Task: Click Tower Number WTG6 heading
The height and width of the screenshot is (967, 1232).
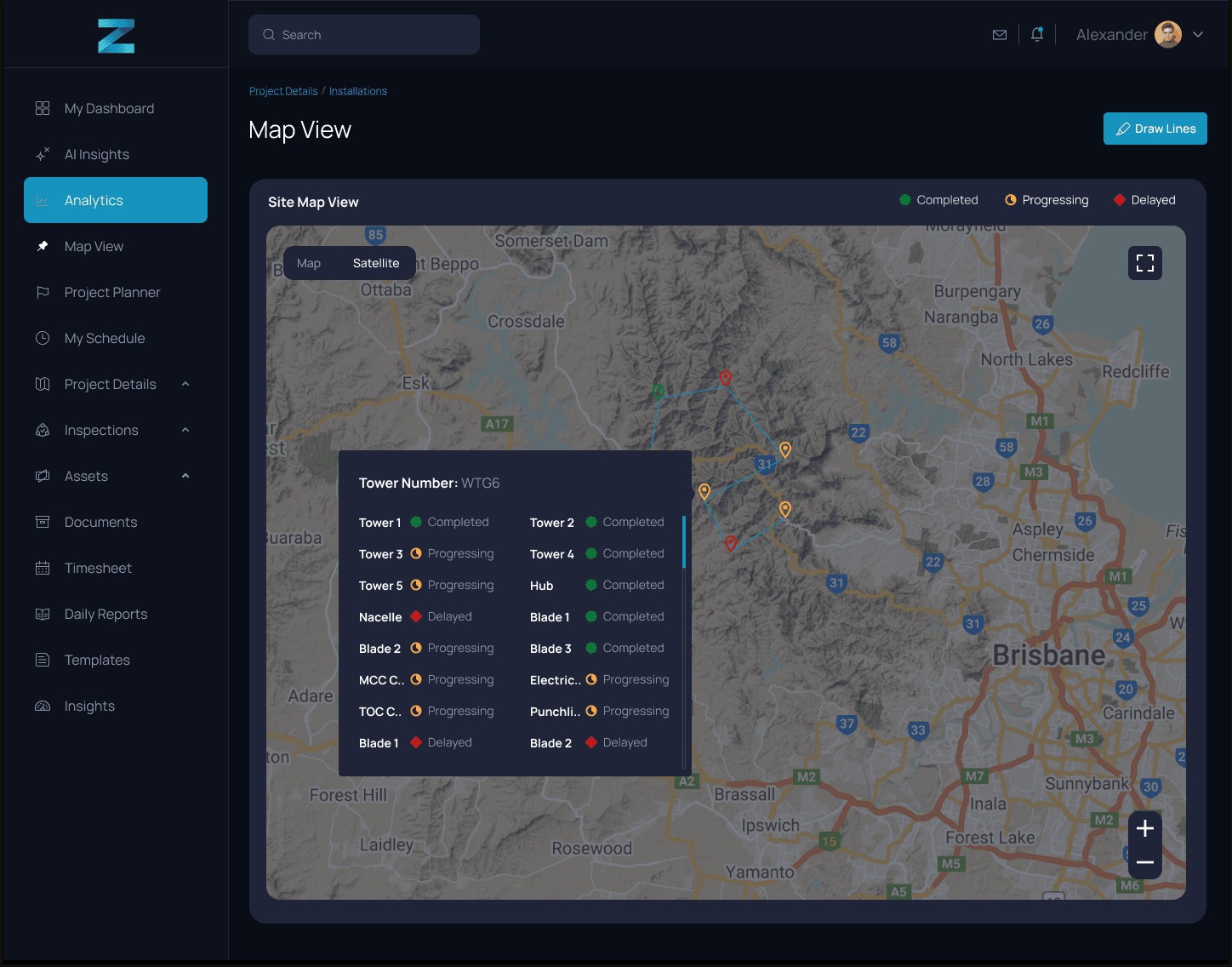Action: click(430, 483)
